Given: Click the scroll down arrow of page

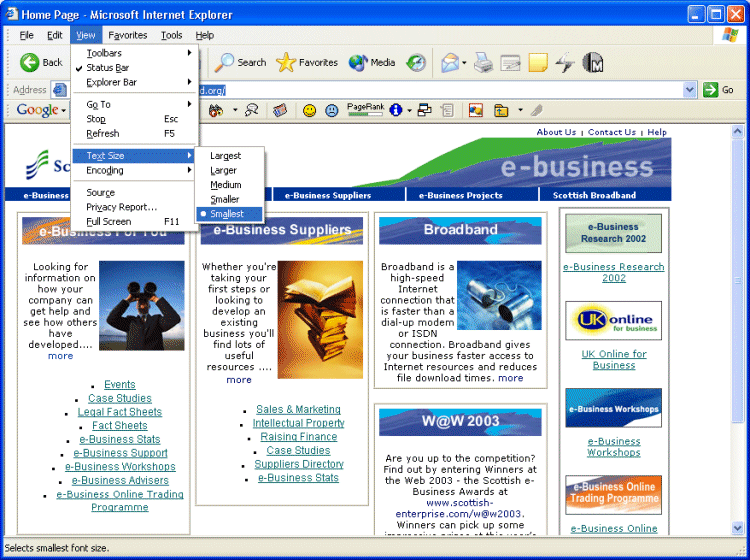Looking at the screenshot, I should 737,527.
